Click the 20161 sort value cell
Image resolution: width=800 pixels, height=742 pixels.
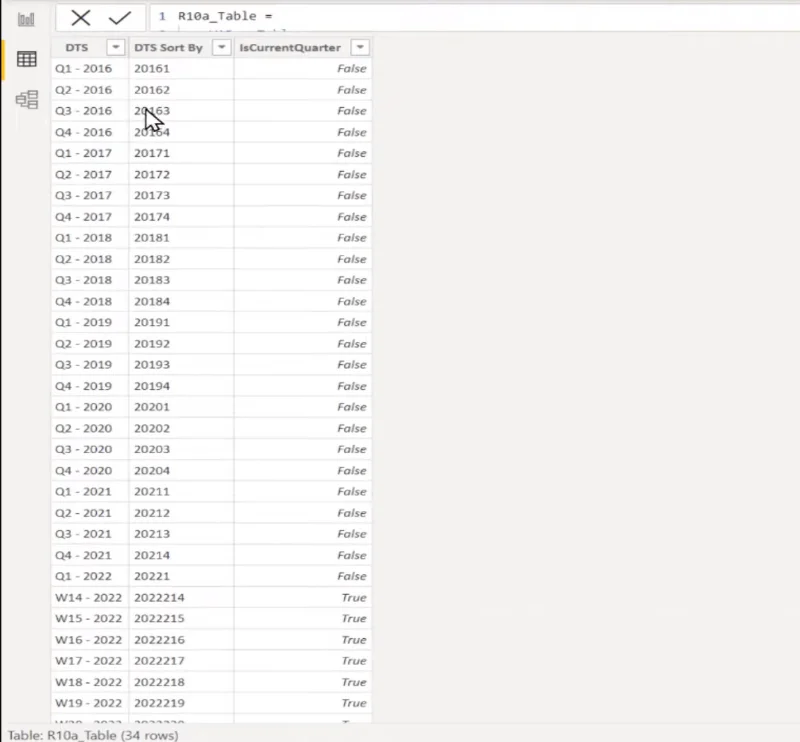click(182, 68)
